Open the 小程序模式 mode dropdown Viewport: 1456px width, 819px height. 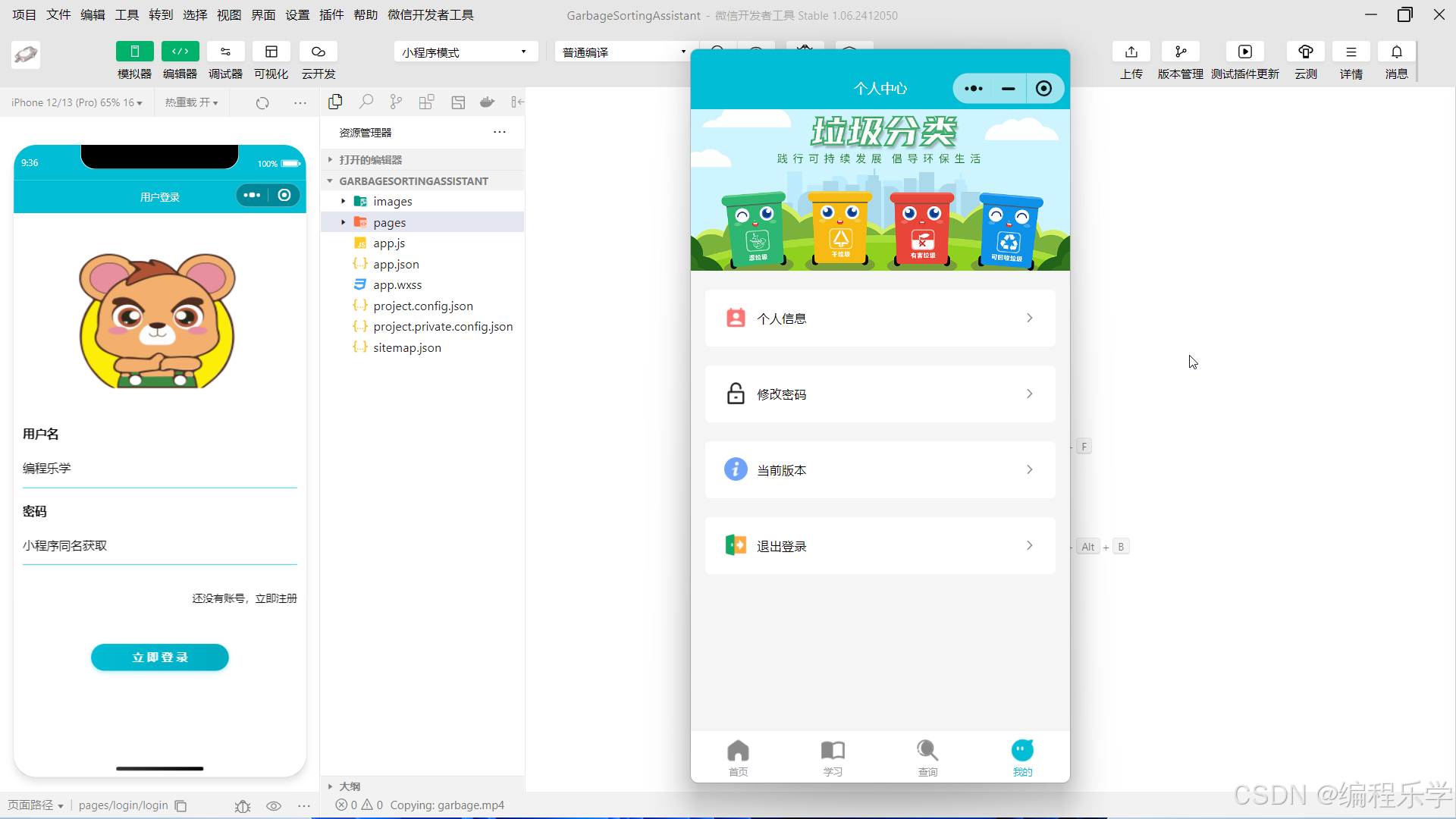pos(465,52)
